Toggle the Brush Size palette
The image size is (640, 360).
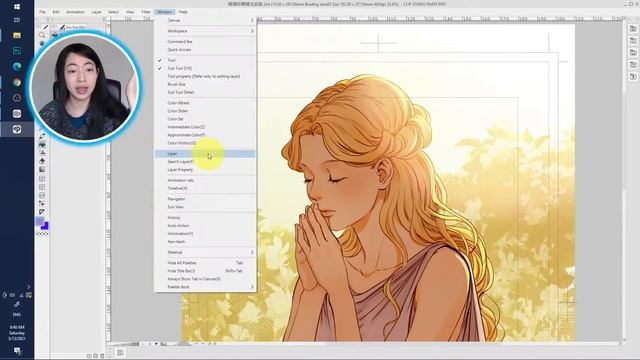pos(205,84)
